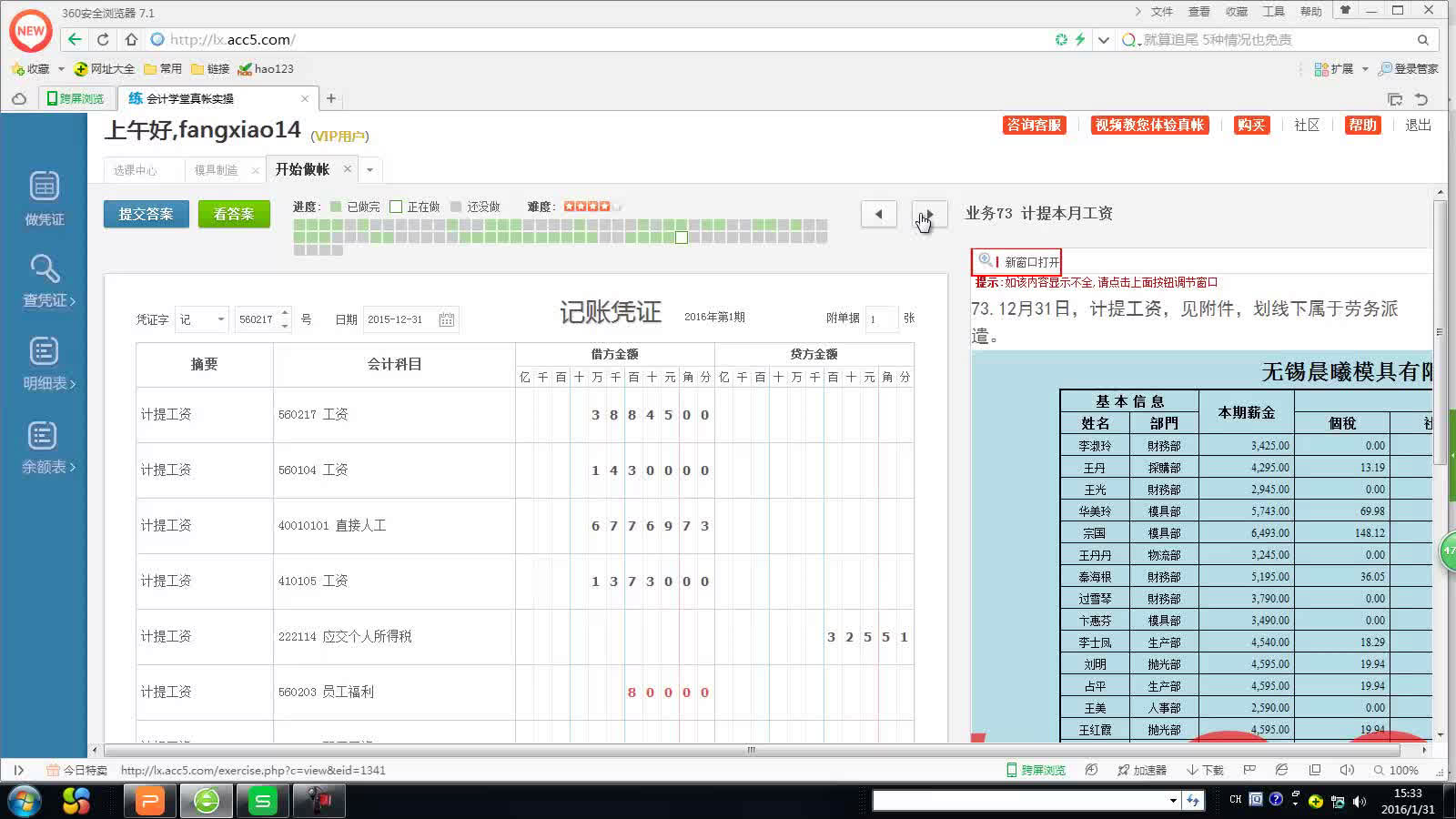Click 看答案 button
The width and height of the screenshot is (1456, 819).
click(x=234, y=214)
